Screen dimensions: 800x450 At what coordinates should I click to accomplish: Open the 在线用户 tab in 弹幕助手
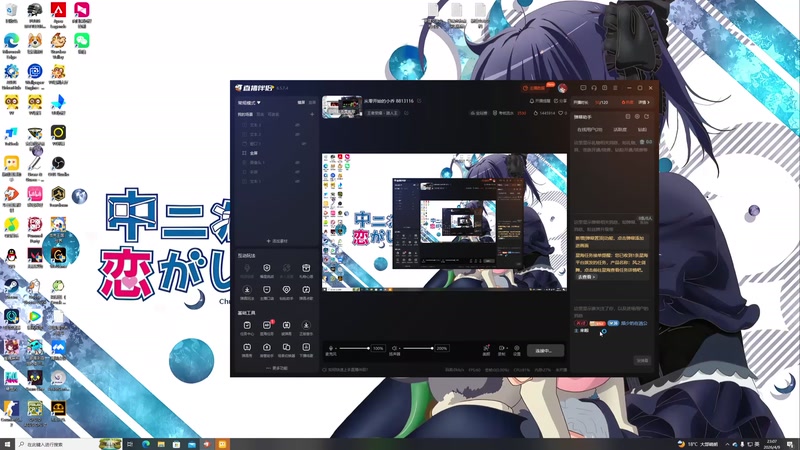click(x=589, y=130)
